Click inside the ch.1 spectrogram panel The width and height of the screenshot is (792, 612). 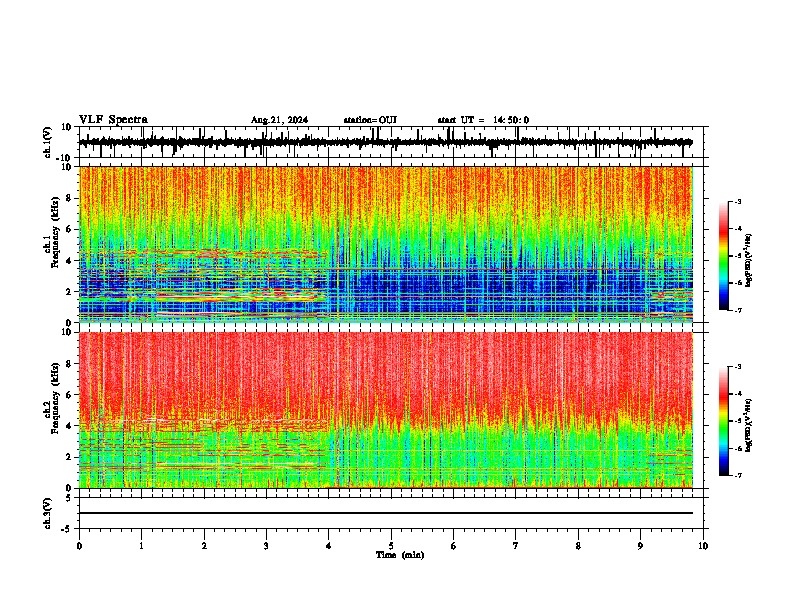pos(386,244)
